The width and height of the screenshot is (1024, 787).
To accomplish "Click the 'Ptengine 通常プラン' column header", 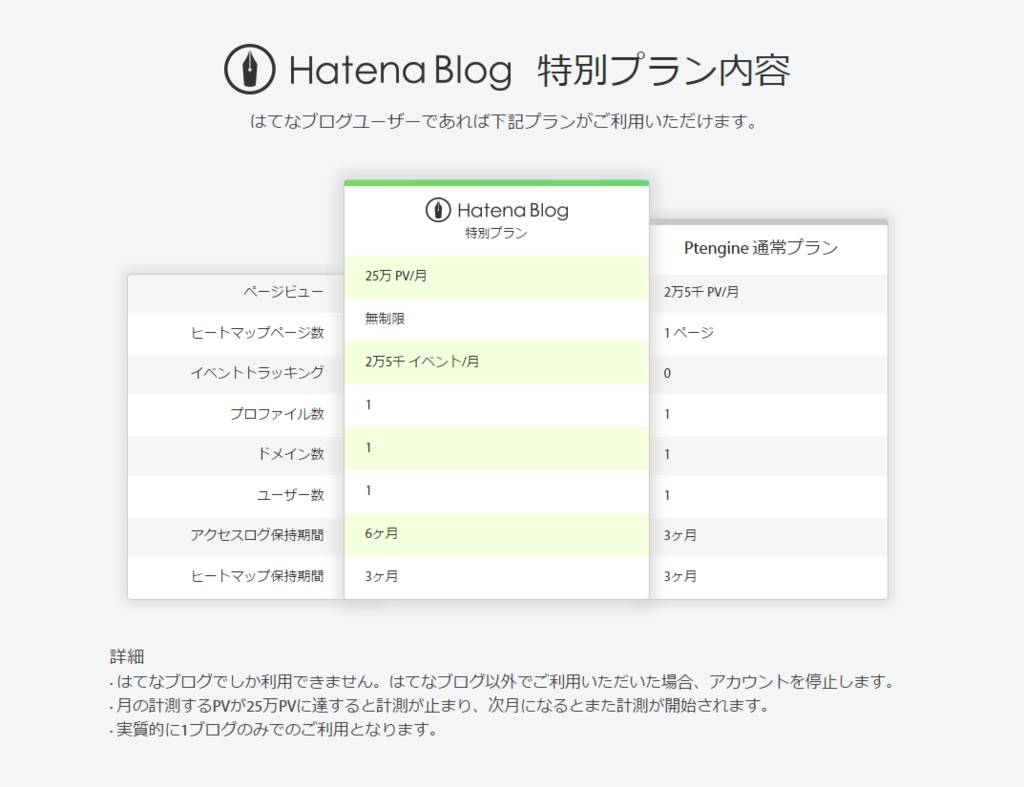I will coord(761,248).
